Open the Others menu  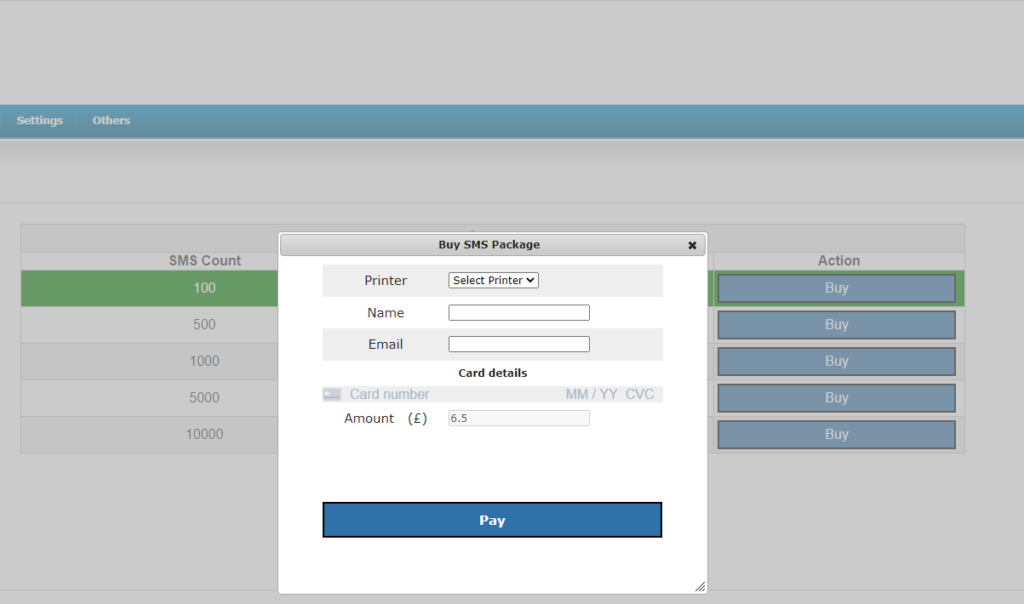111,120
